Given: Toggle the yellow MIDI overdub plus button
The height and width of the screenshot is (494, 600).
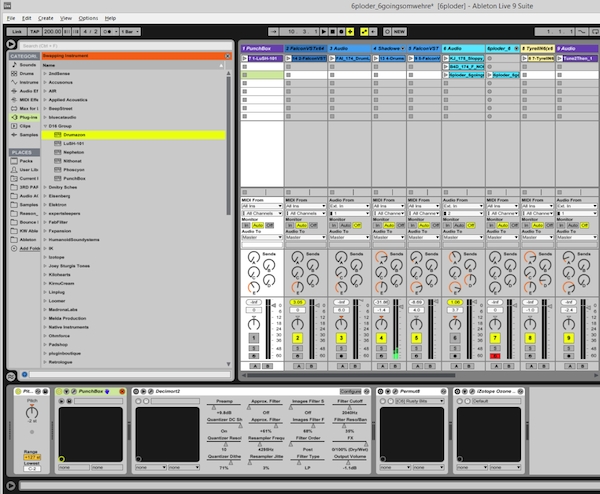Looking at the screenshot, I should click(x=350, y=32).
